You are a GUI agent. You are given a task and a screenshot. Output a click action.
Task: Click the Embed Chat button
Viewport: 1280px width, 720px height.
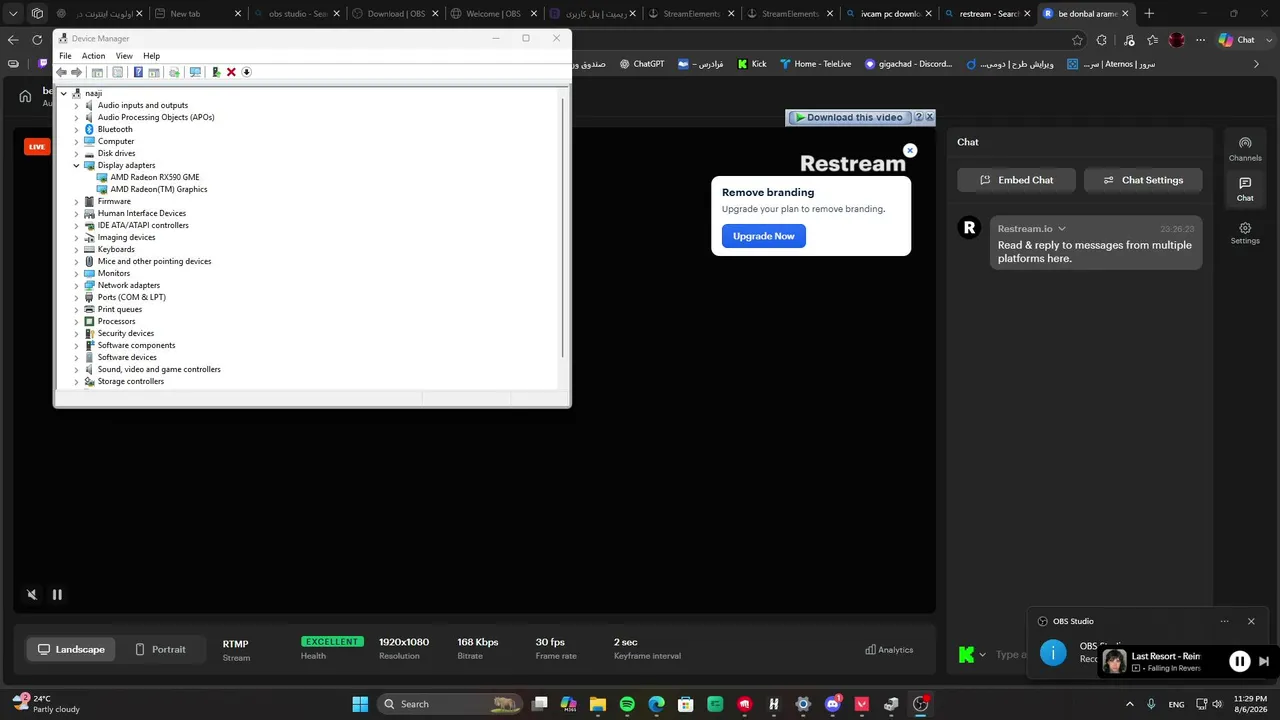click(1017, 180)
